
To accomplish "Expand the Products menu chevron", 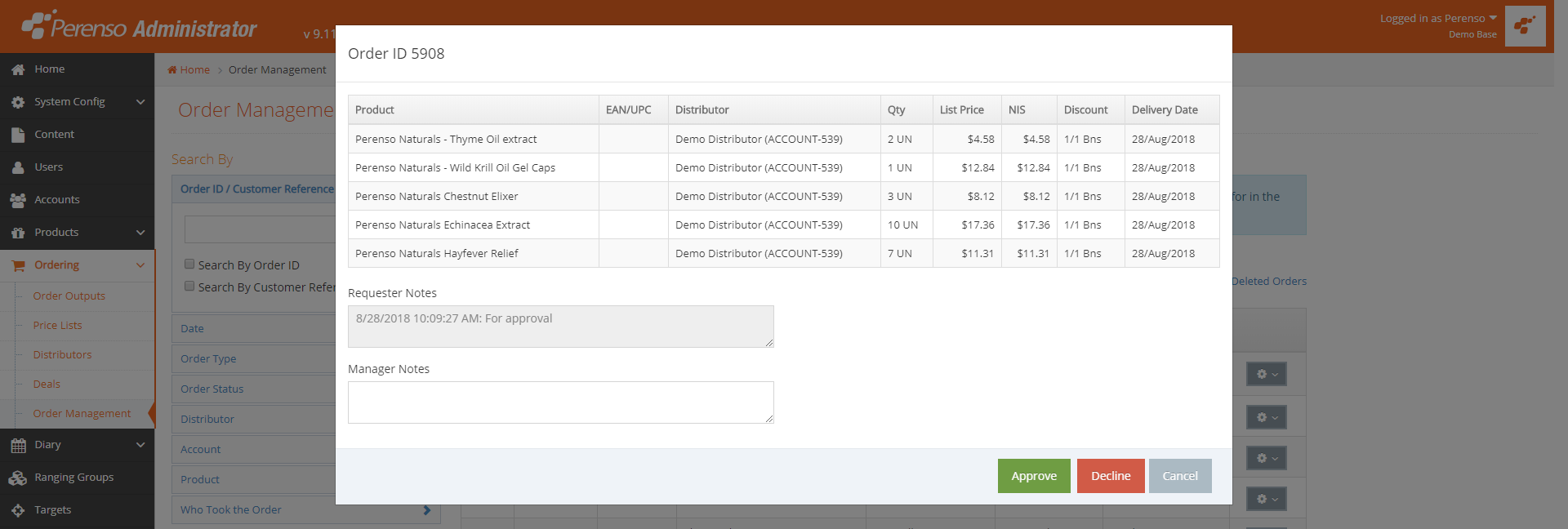I will click(140, 233).
